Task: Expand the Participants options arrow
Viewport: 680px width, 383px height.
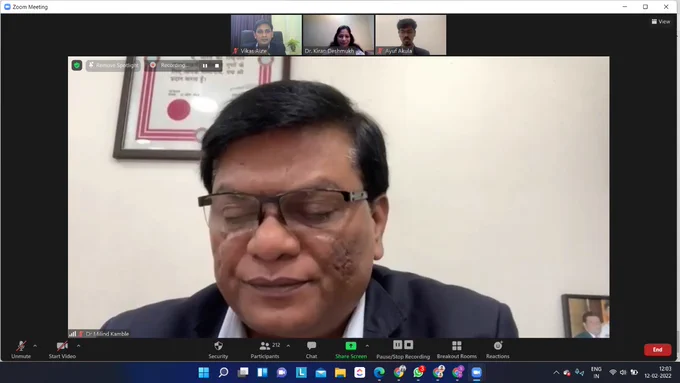Action: click(288, 346)
